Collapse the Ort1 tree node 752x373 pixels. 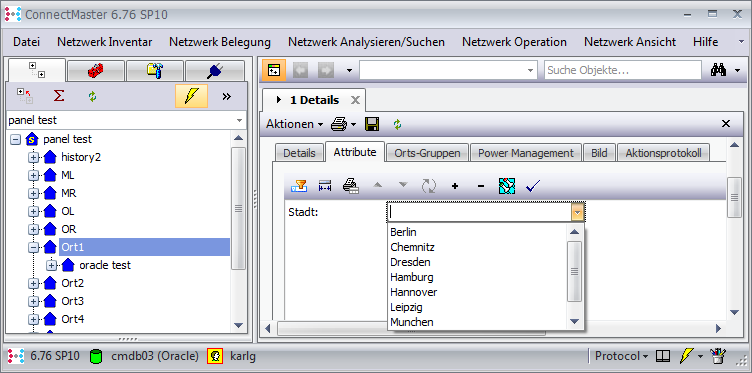point(33,247)
